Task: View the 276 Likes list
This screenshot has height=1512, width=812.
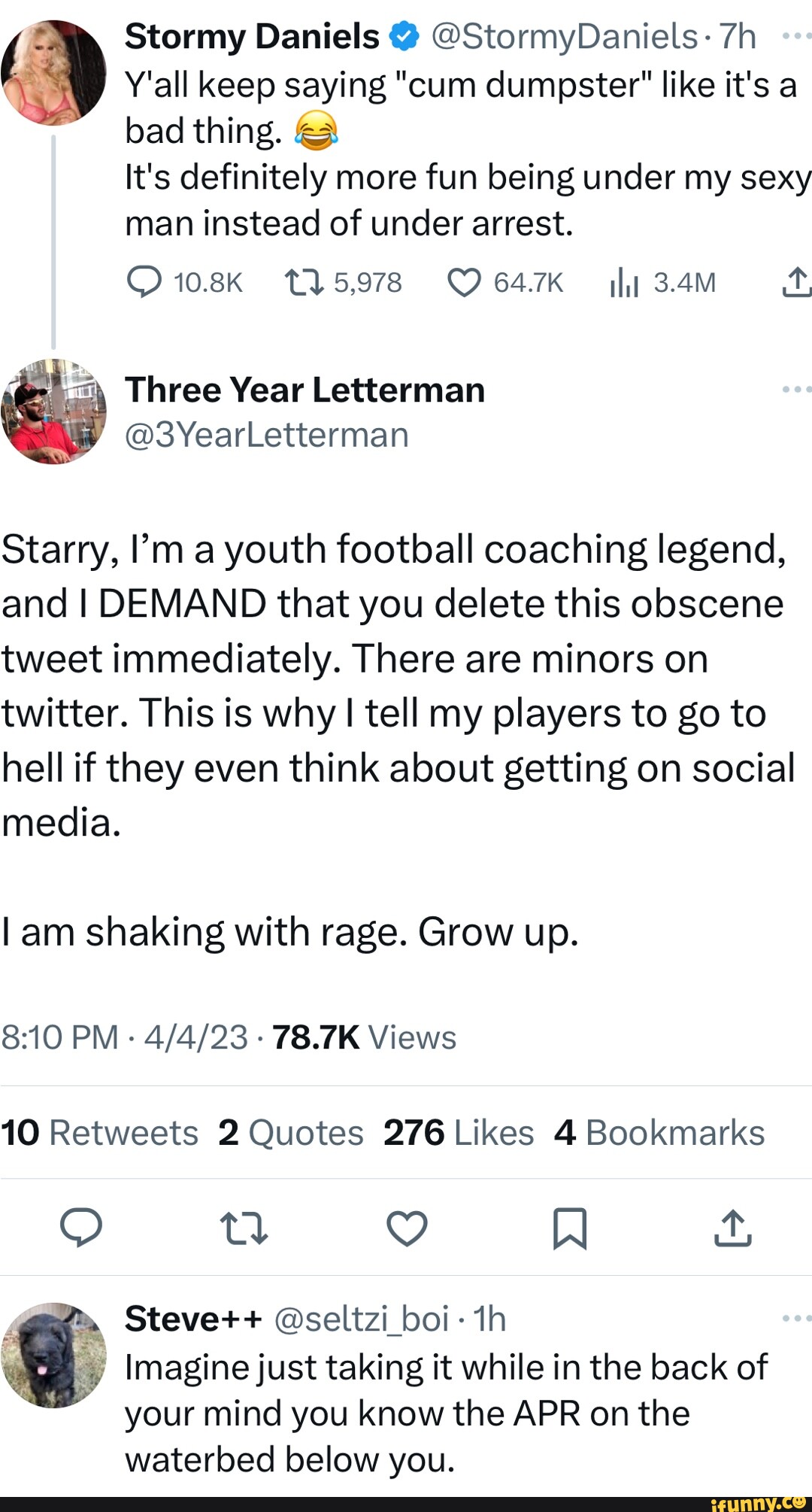Action: coord(459,1132)
